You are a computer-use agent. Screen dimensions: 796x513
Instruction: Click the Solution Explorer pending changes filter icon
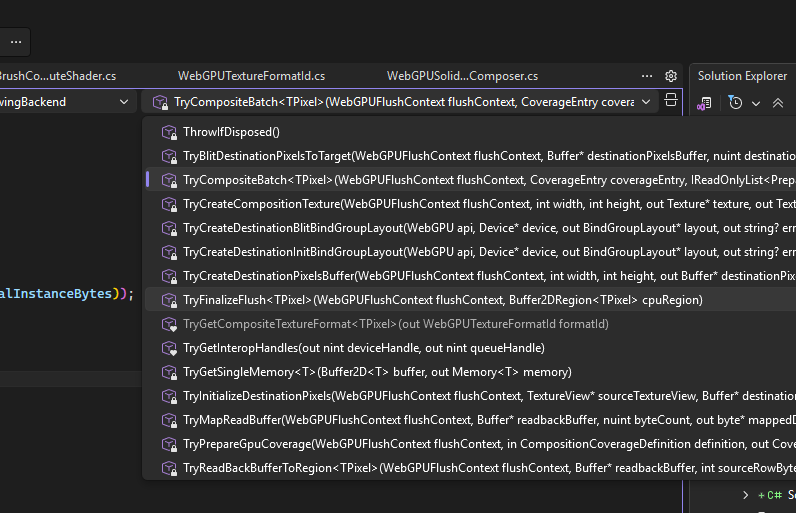click(x=735, y=102)
